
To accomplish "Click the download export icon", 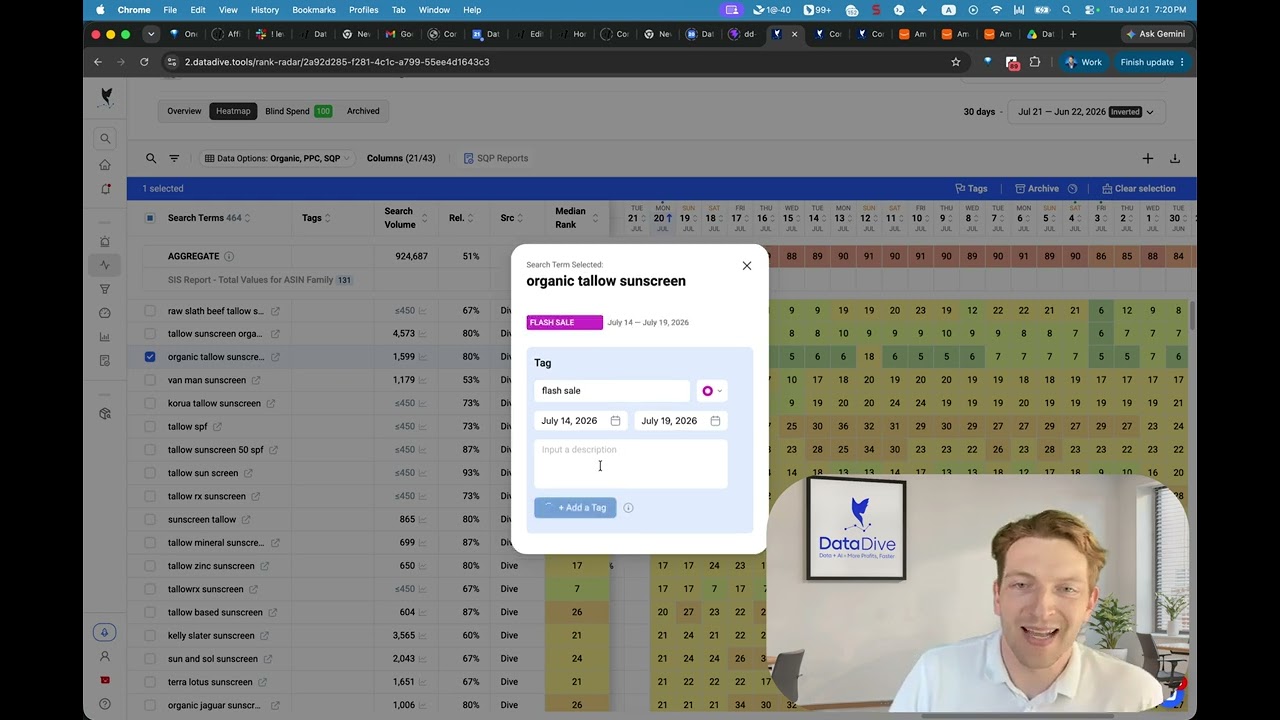I will [1175, 158].
